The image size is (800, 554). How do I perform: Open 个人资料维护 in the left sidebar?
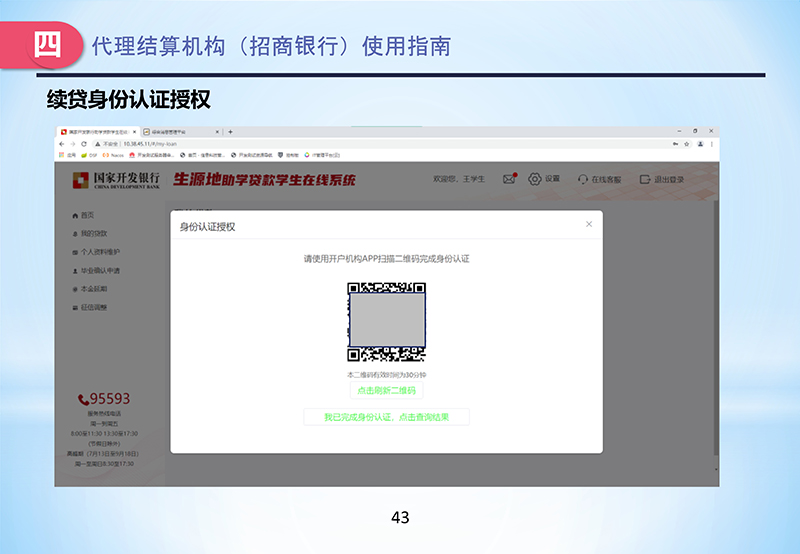[x=96, y=251]
